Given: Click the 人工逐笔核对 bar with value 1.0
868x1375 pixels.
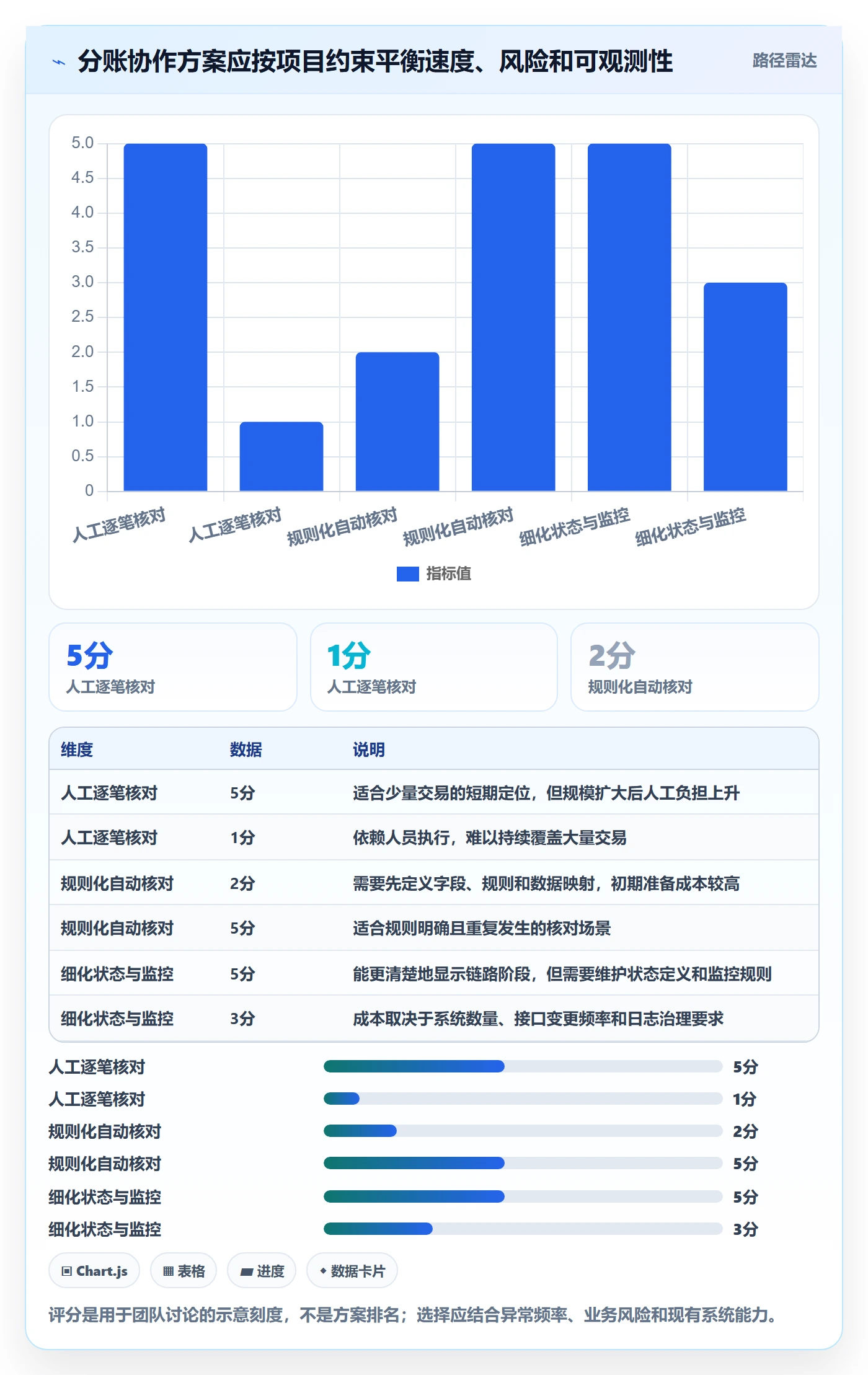Looking at the screenshot, I should point(281,456).
